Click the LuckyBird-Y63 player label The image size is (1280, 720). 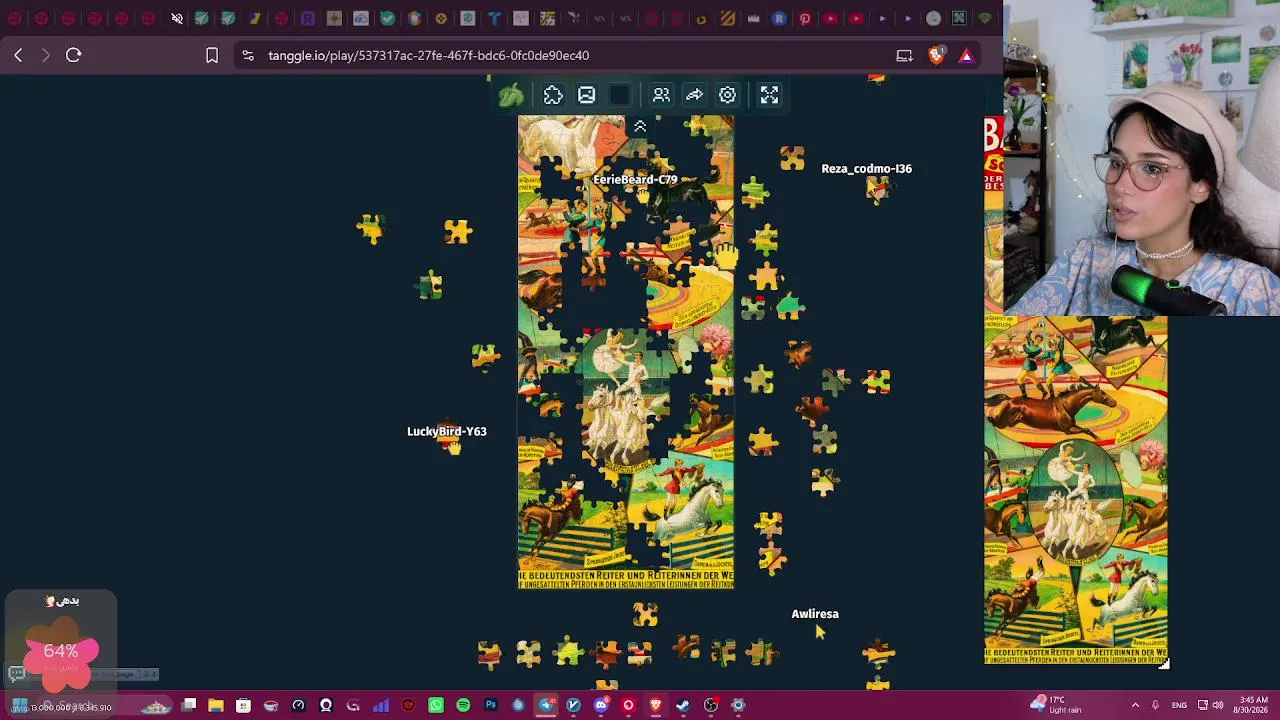pos(447,432)
